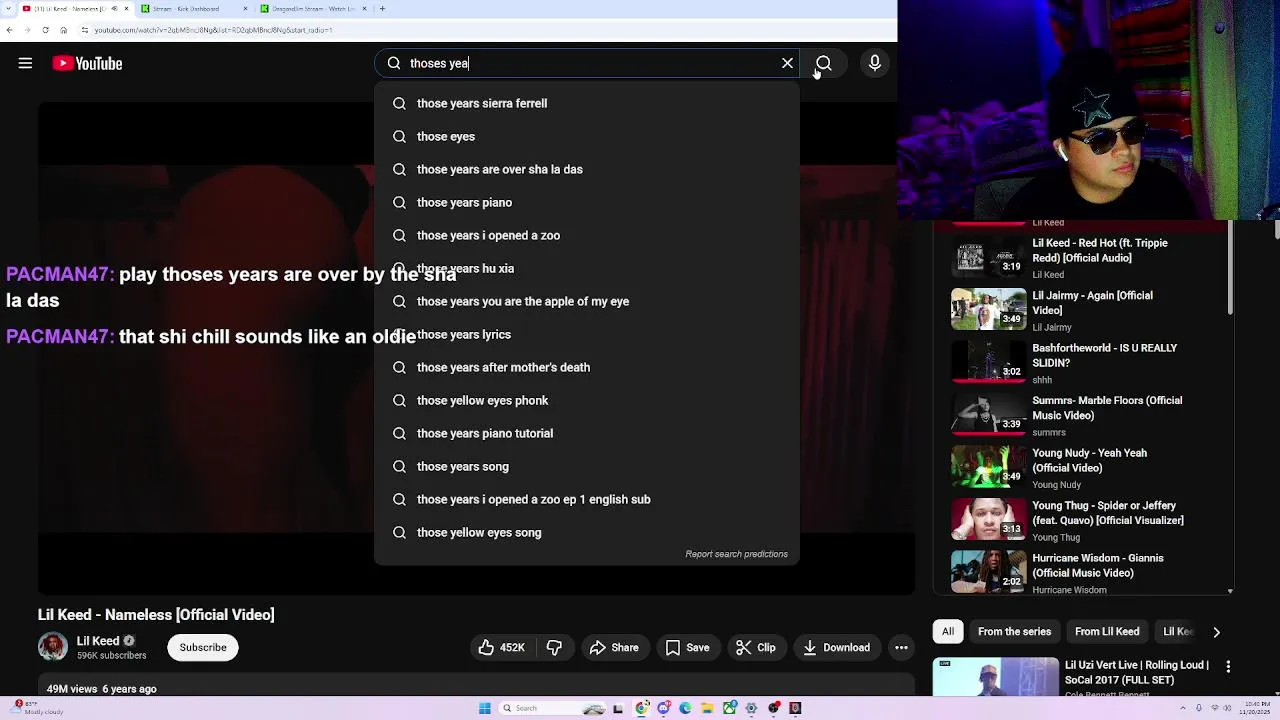The width and height of the screenshot is (1280, 720).
Task: Reload the page
Action: coord(45,30)
